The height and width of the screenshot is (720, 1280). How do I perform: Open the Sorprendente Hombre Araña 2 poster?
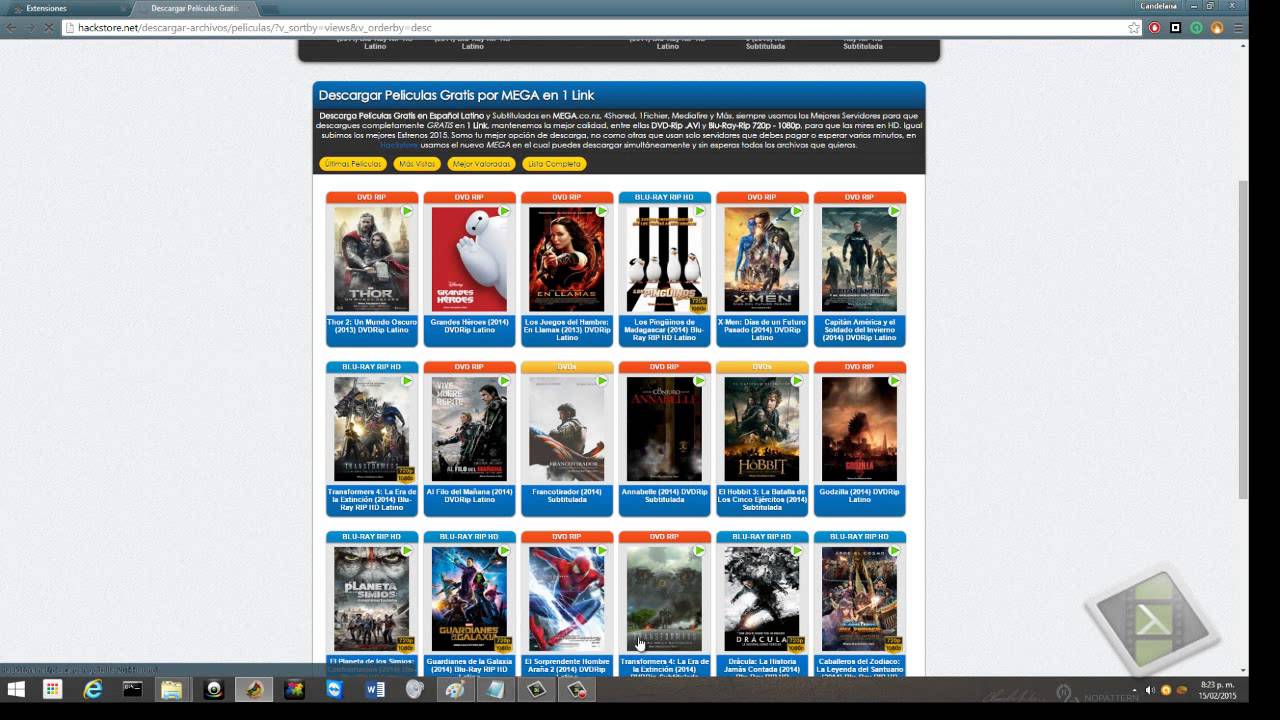(566, 599)
